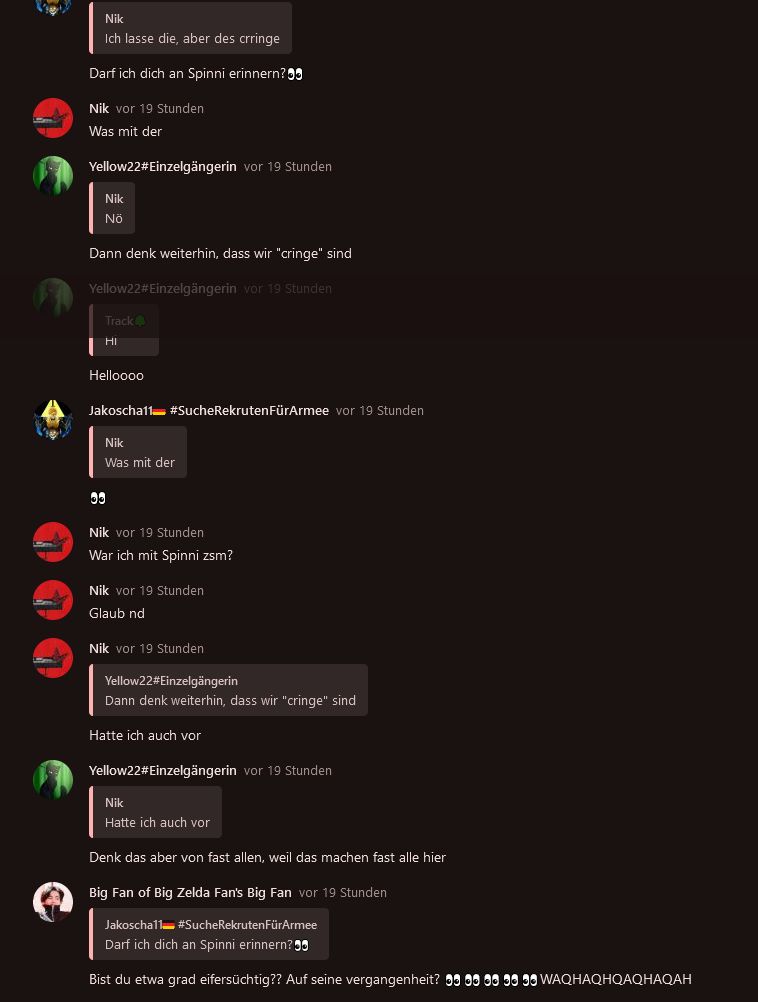
Task: Click Nik's username above "Glaub nd"
Action: click(x=99, y=590)
